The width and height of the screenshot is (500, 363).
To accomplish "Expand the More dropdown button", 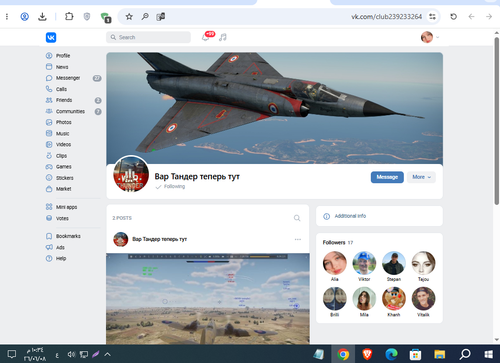I will tap(421, 177).
